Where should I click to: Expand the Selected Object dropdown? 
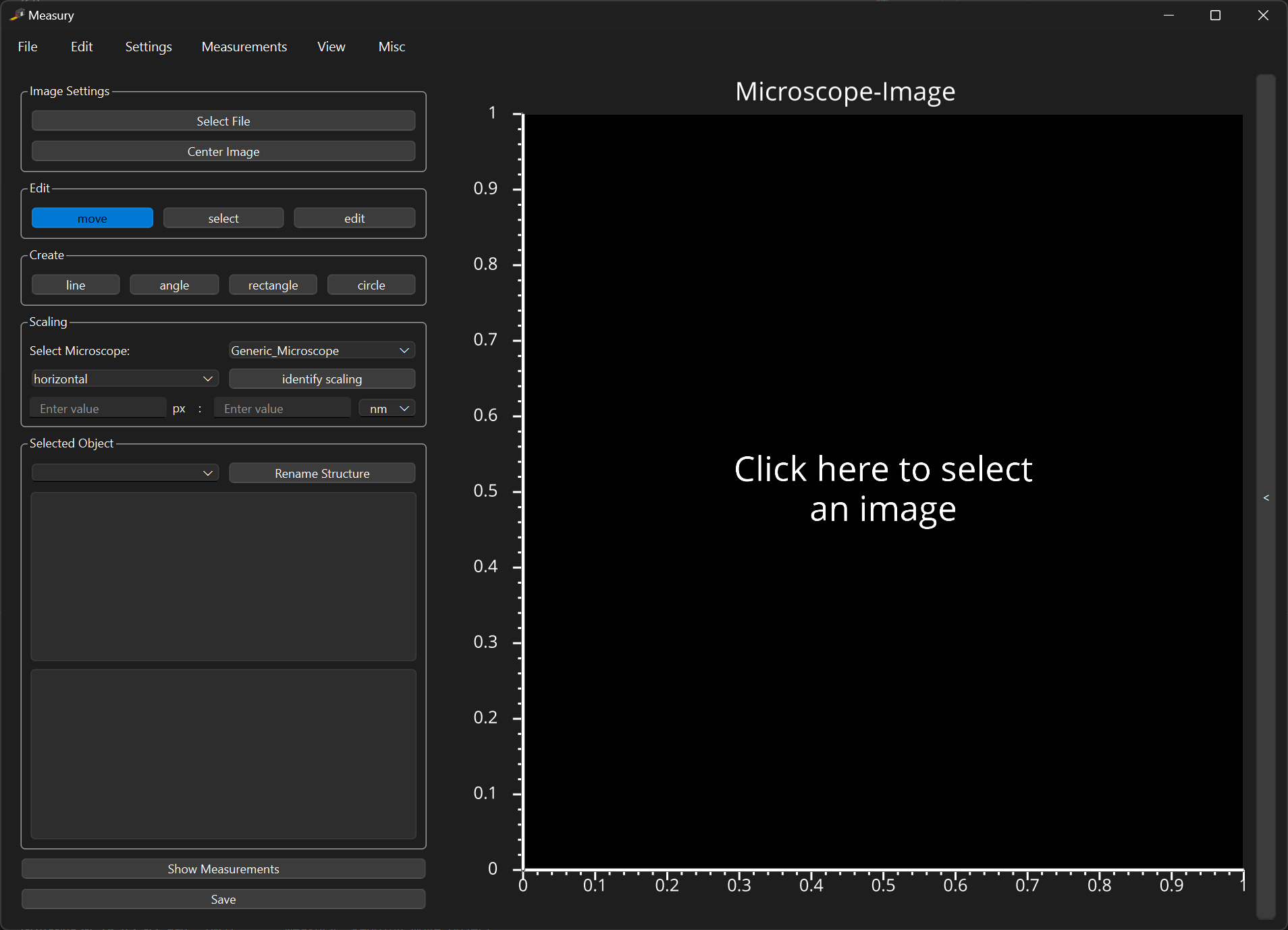(124, 473)
